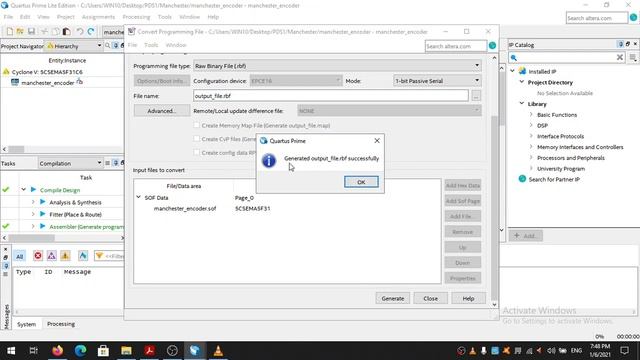Select manchester_encoder.sof in input files
This screenshot has width=640, height=360.
[x=185, y=208]
